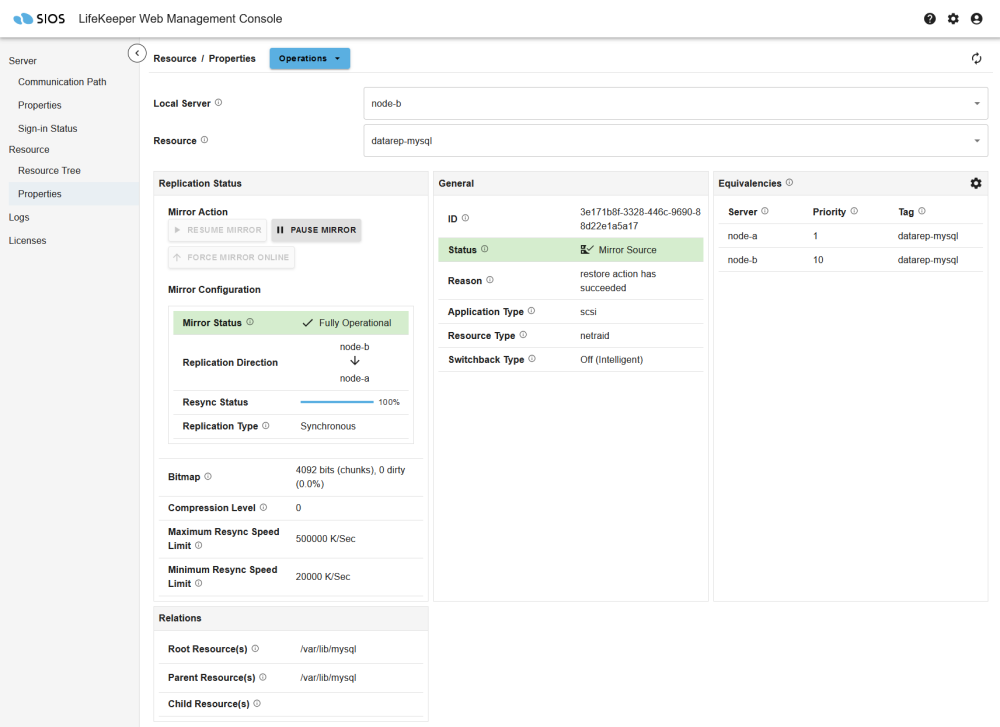Click the Pause Mirror button
Image resolution: width=1000 pixels, height=727 pixels.
coord(316,230)
